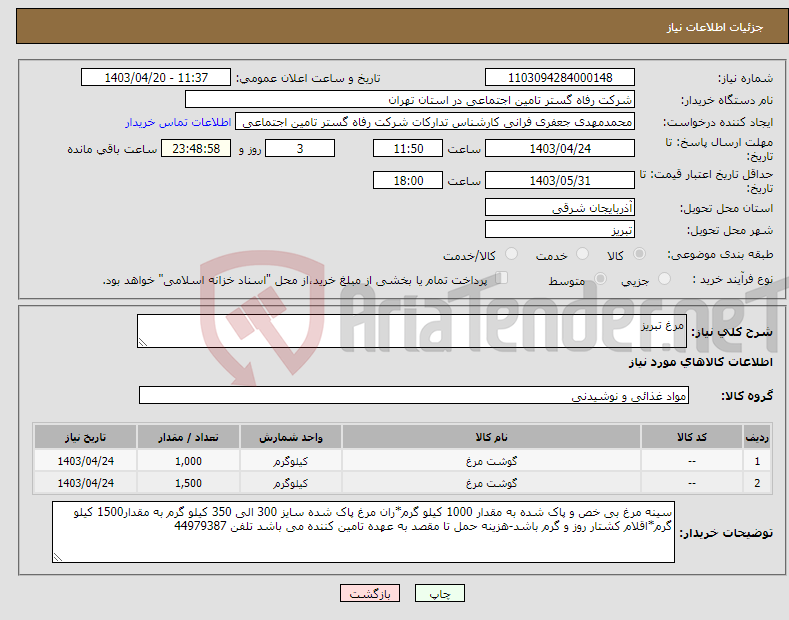
Task: Select the متوسط purchase type radio
Action: pos(600,279)
